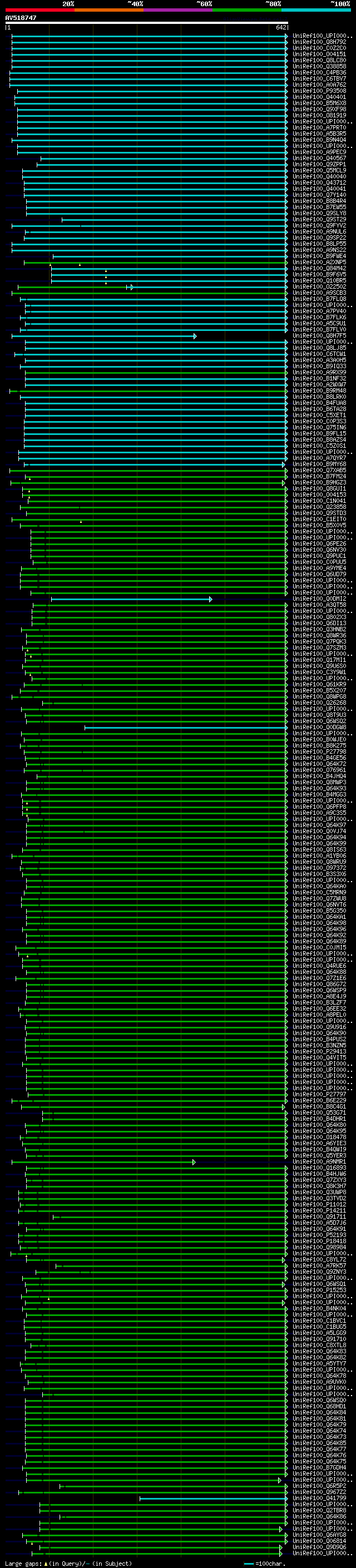Select hit label UniRef100_C0Z2C0

(319, 48)
